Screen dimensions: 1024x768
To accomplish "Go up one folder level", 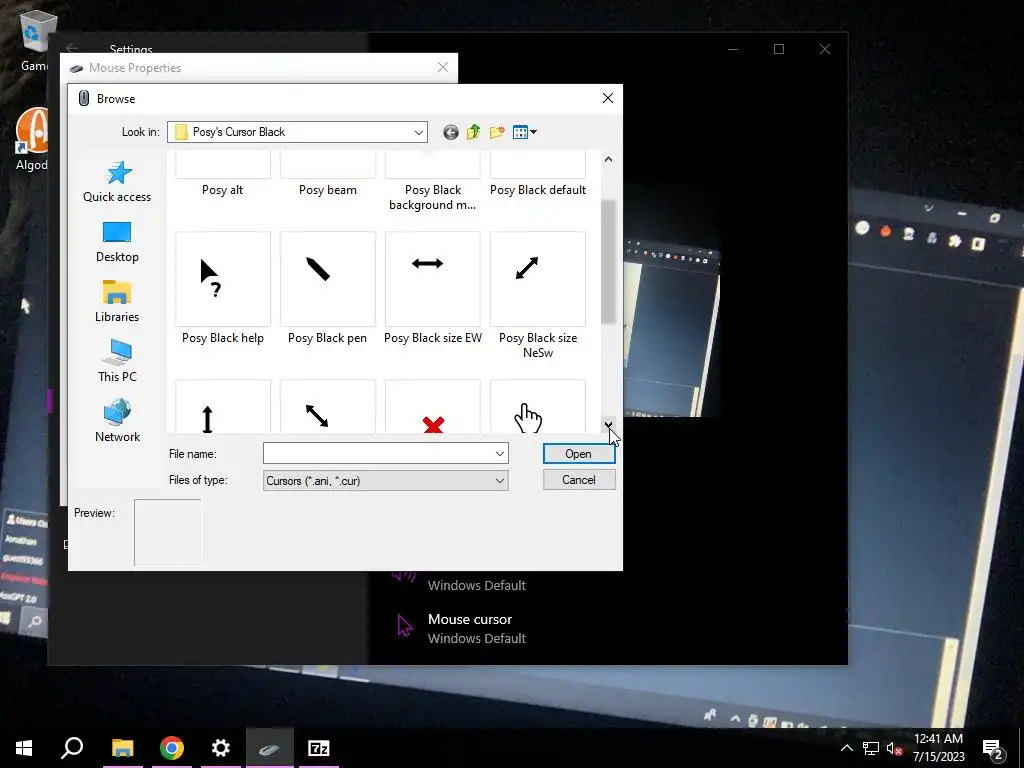I will [473, 133].
